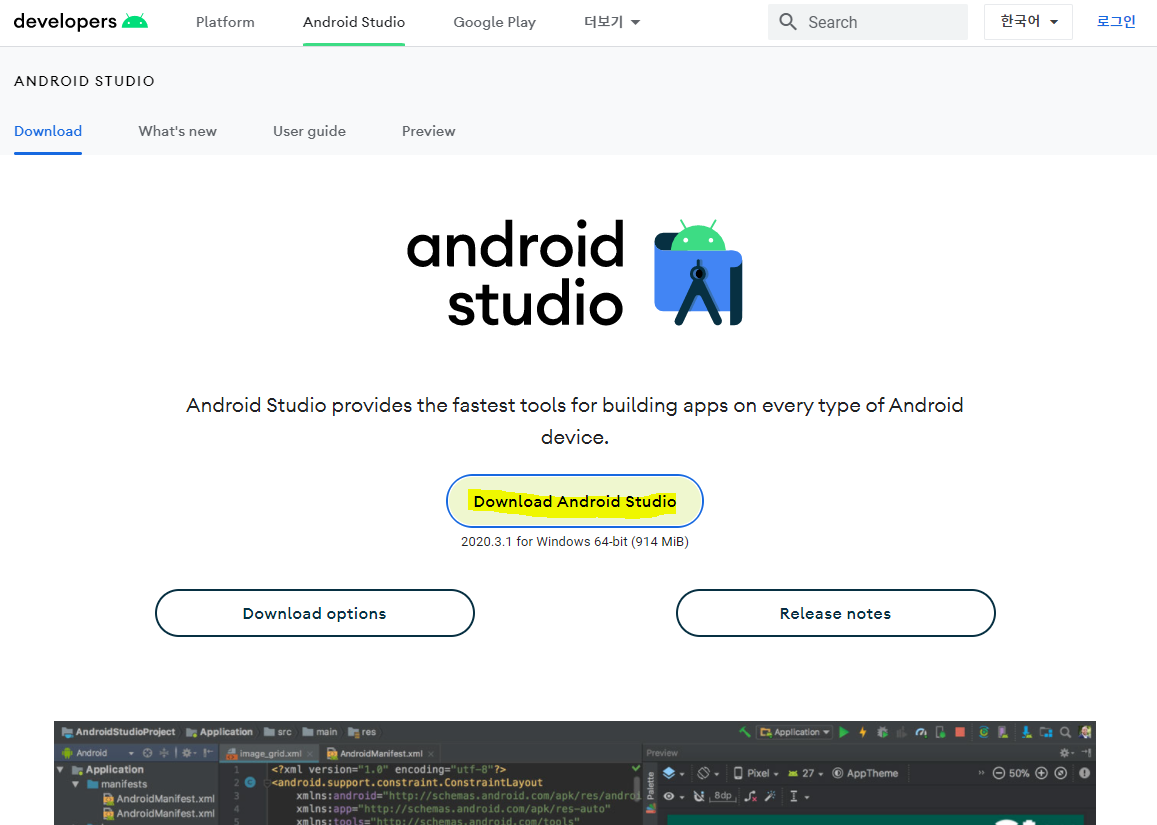Image resolution: width=1157 pixels, height=825 pixels.
Task: Open the Platform menu item
Action: [225, 22]
